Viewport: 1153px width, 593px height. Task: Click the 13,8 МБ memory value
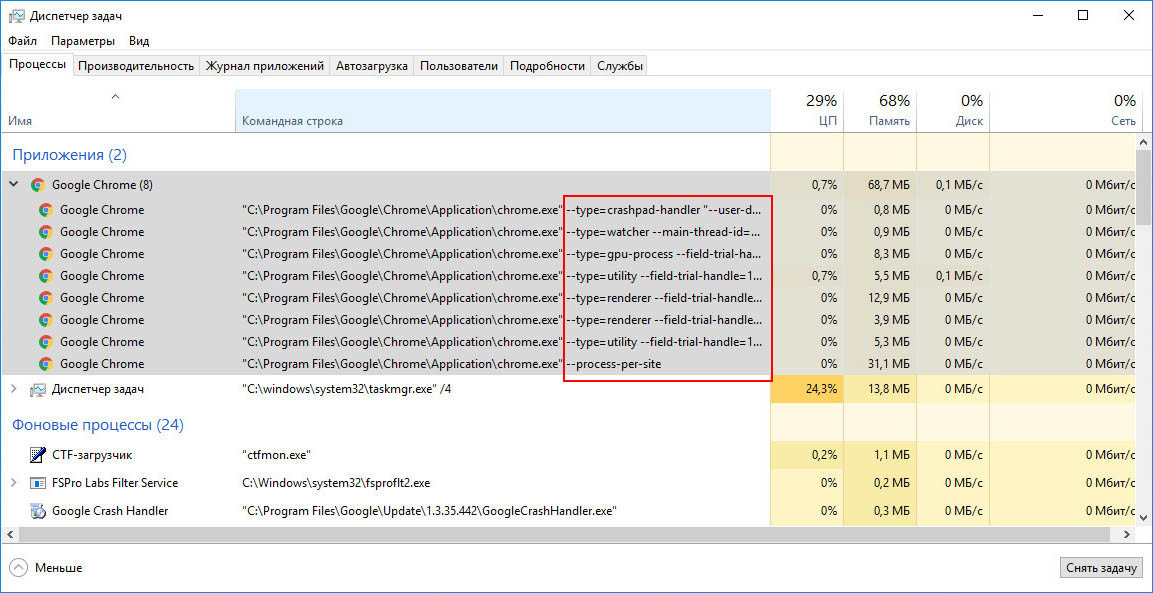pyautogui.click(x=889, y=389)
